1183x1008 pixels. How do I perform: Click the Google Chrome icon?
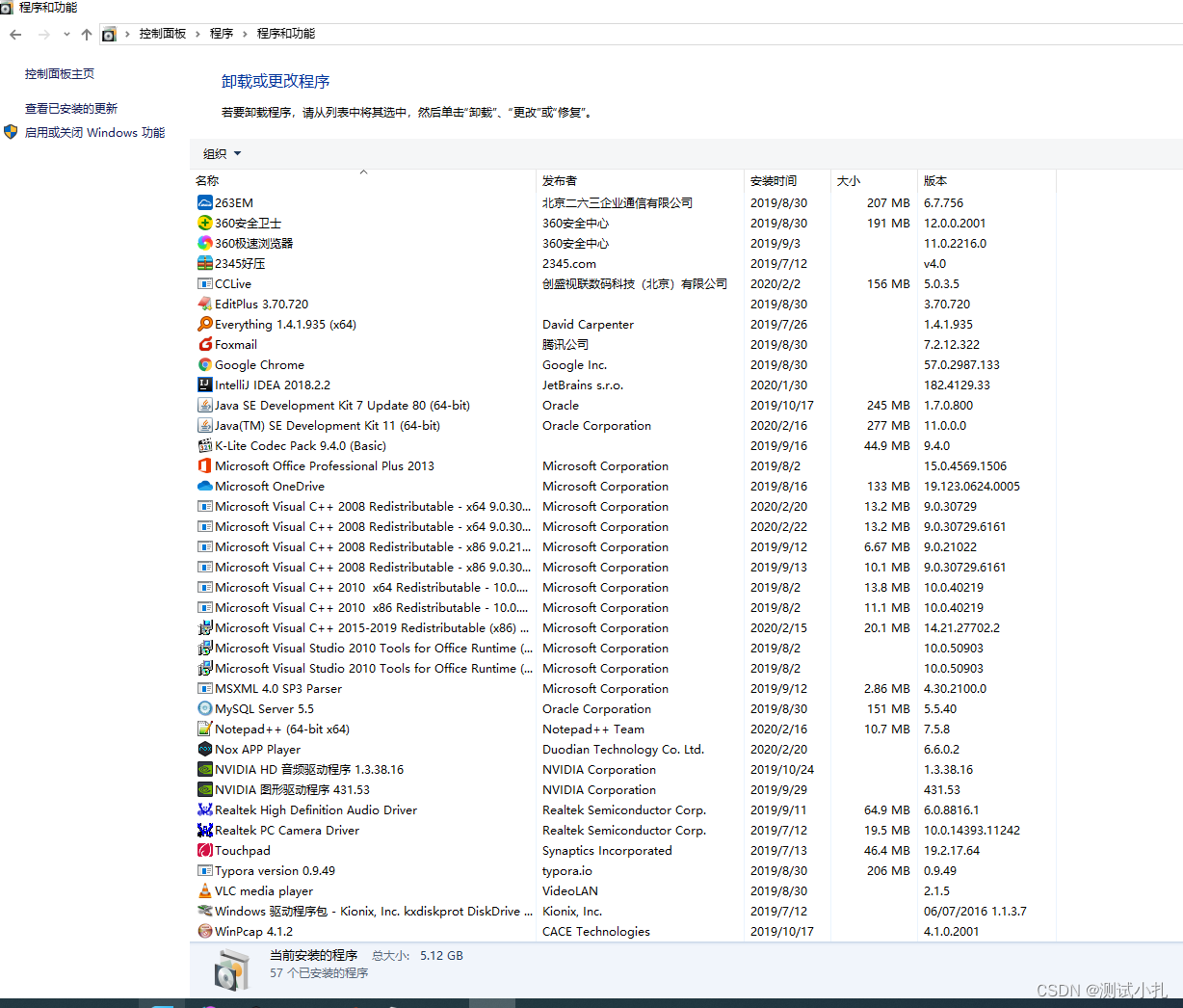tap(204, 364)
